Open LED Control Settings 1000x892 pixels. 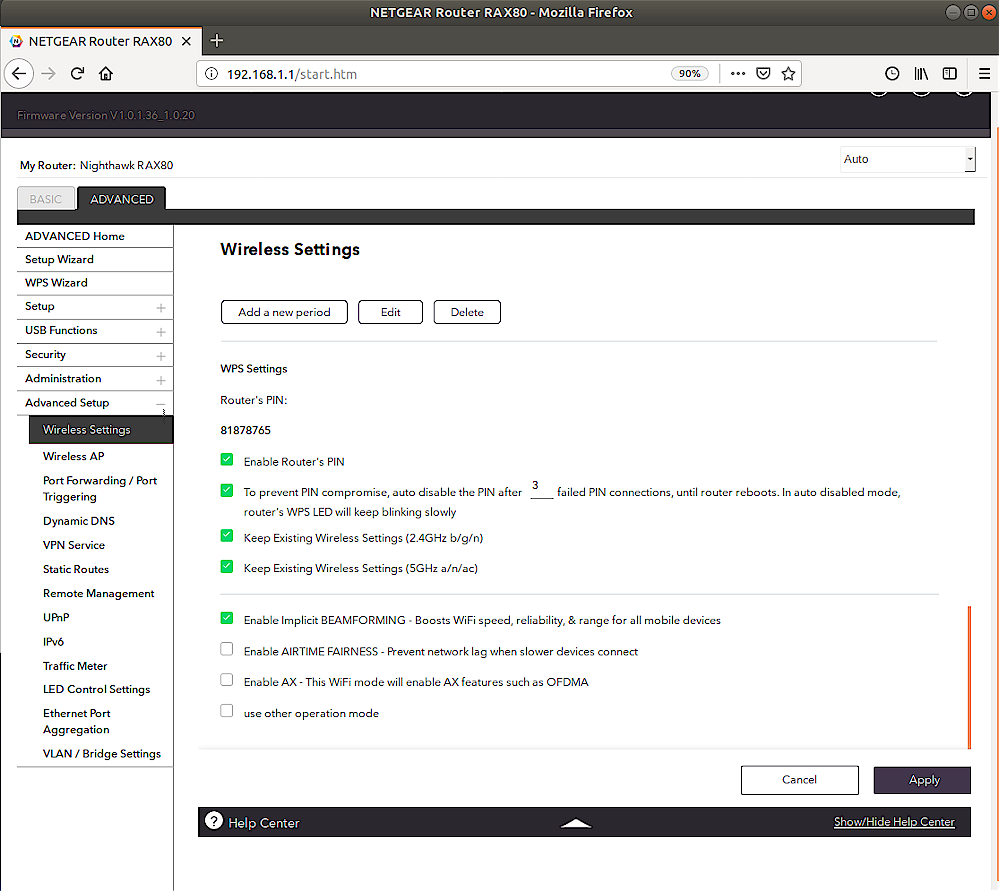[96, 690]
